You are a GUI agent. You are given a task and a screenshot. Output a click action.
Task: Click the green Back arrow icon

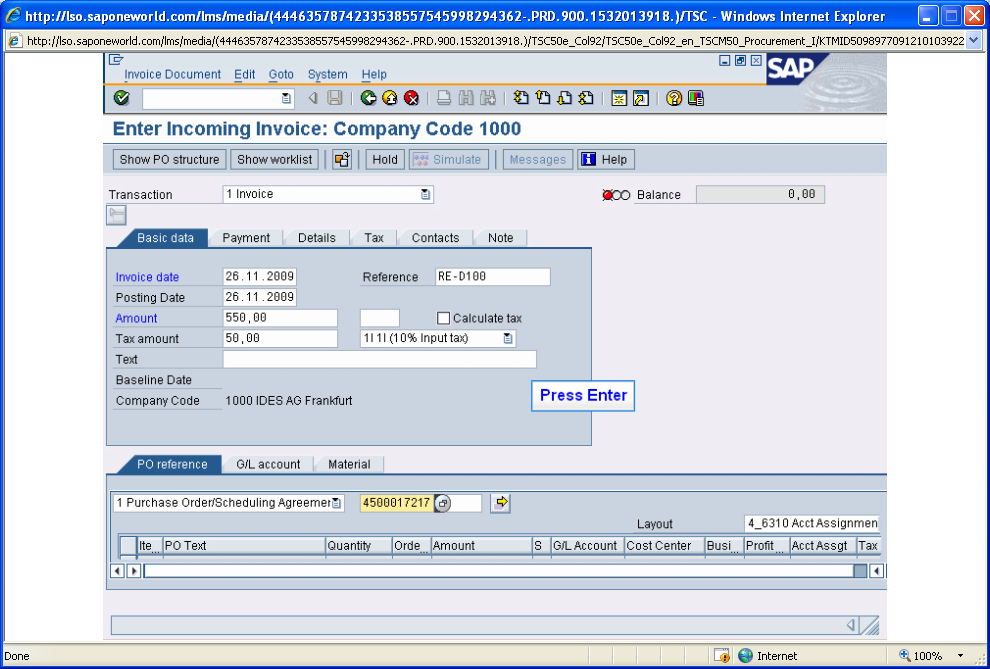[x=369, y=98]
